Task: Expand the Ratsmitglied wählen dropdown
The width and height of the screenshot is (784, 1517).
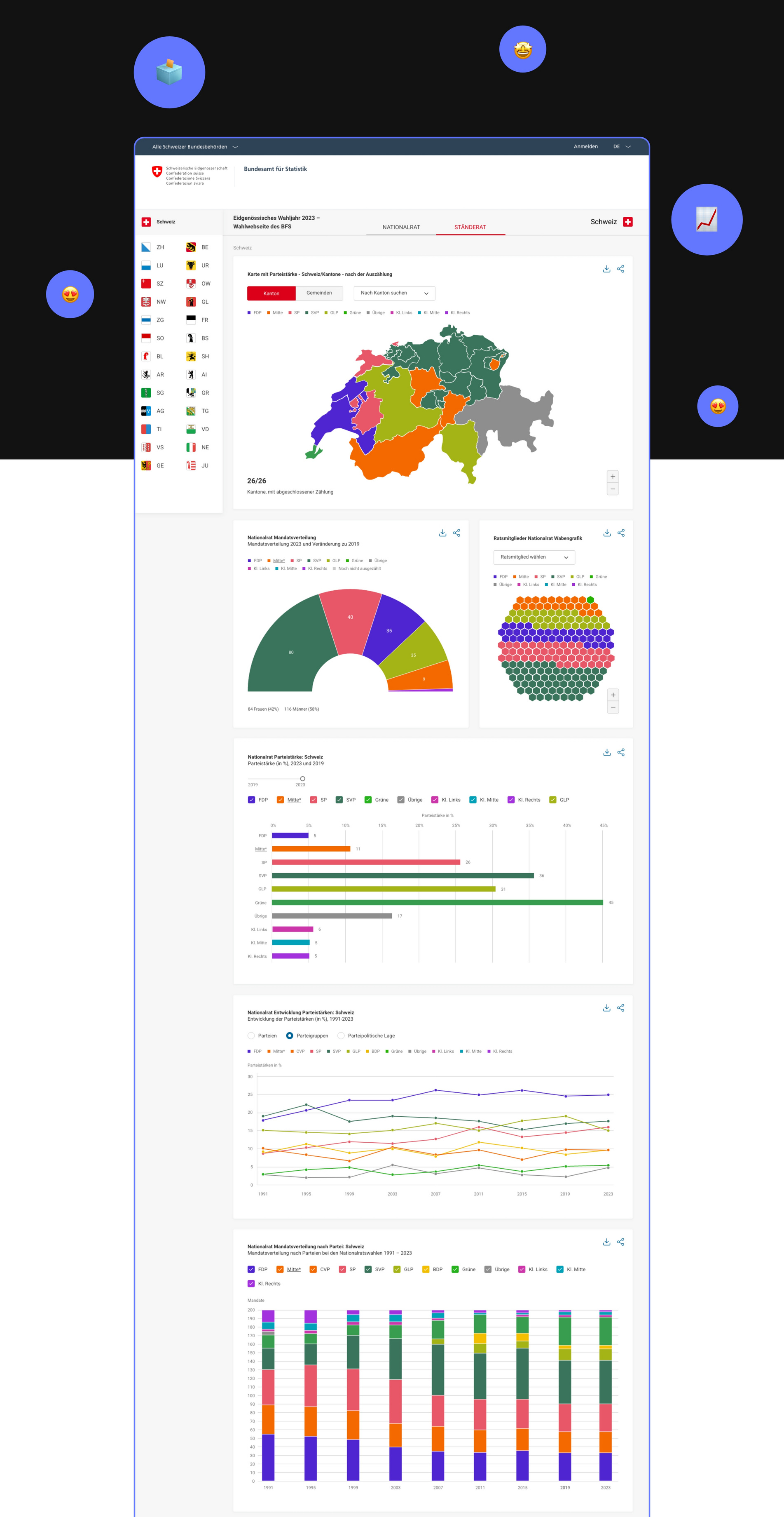Action: pyautogui.click(x=534, y=557)
